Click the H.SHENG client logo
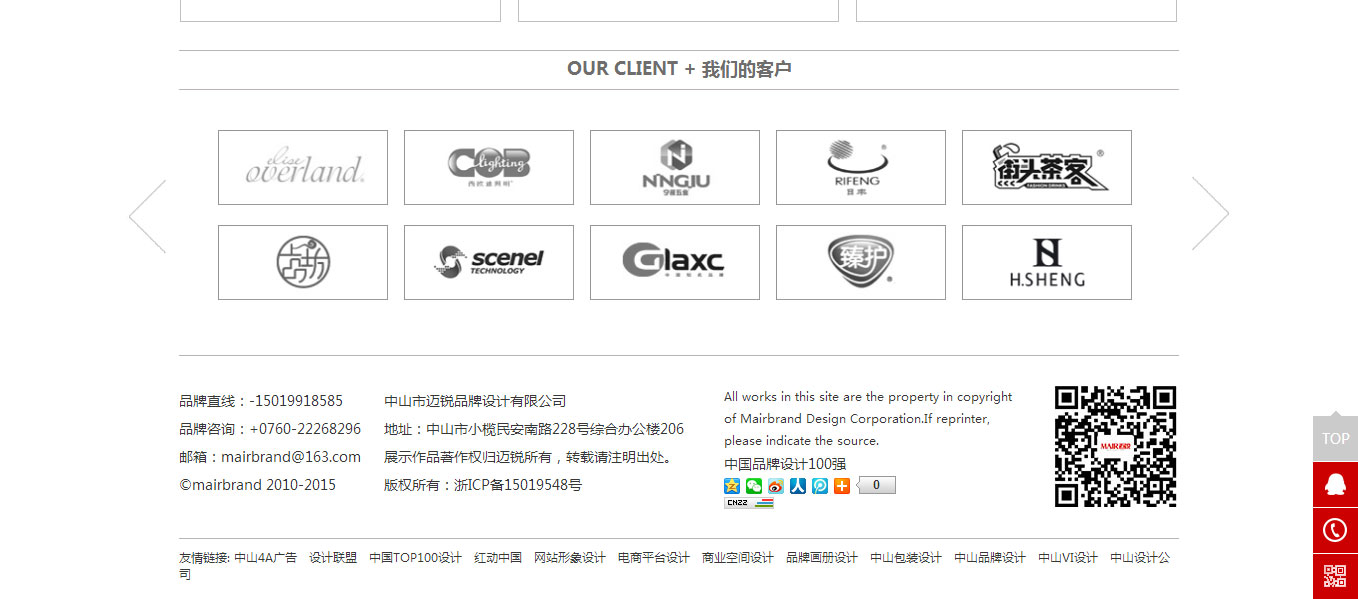 [1047, 263]
